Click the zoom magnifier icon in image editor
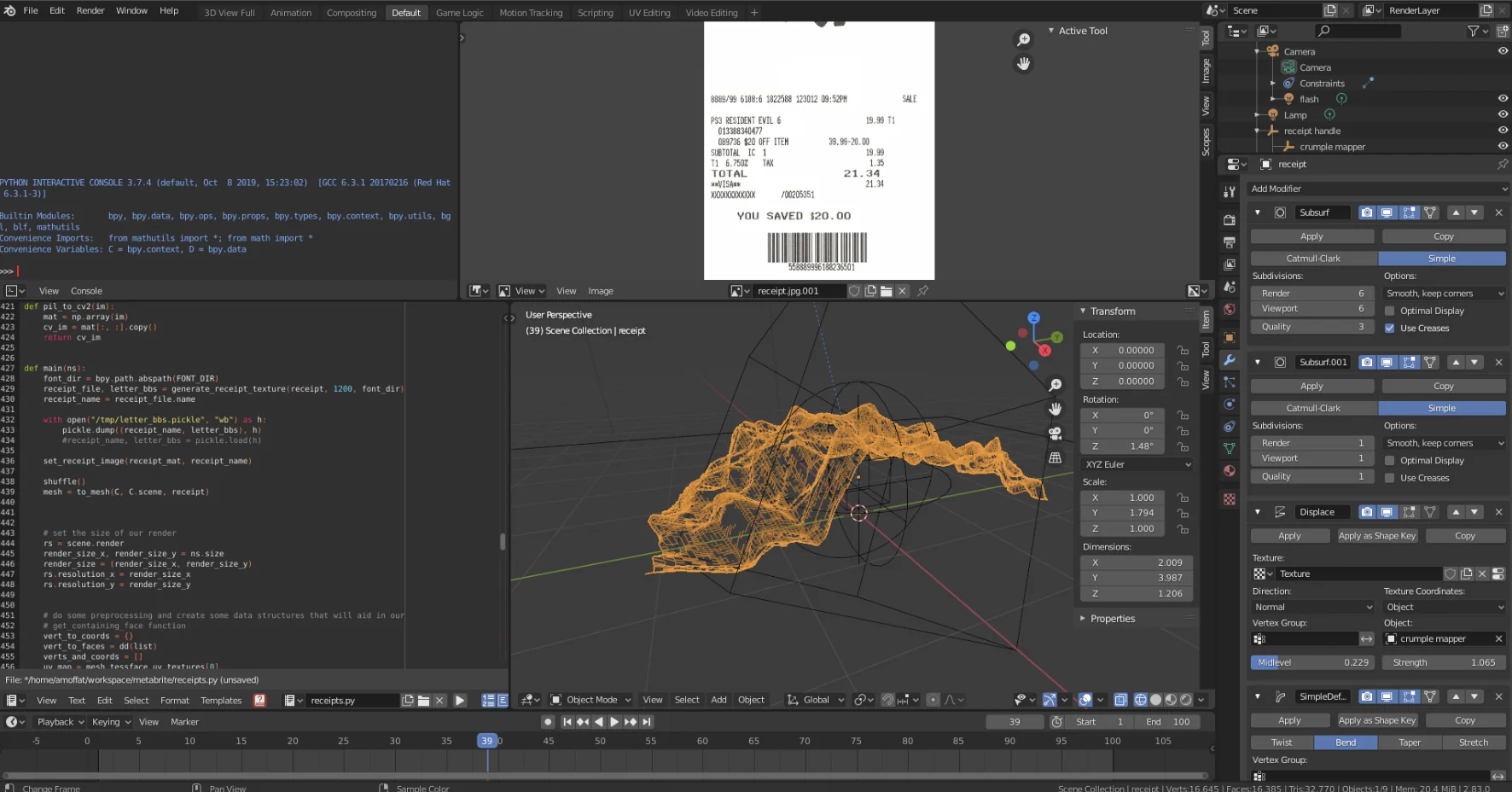The width and height of the screenshot is (1512, 792). (1023, 40)
